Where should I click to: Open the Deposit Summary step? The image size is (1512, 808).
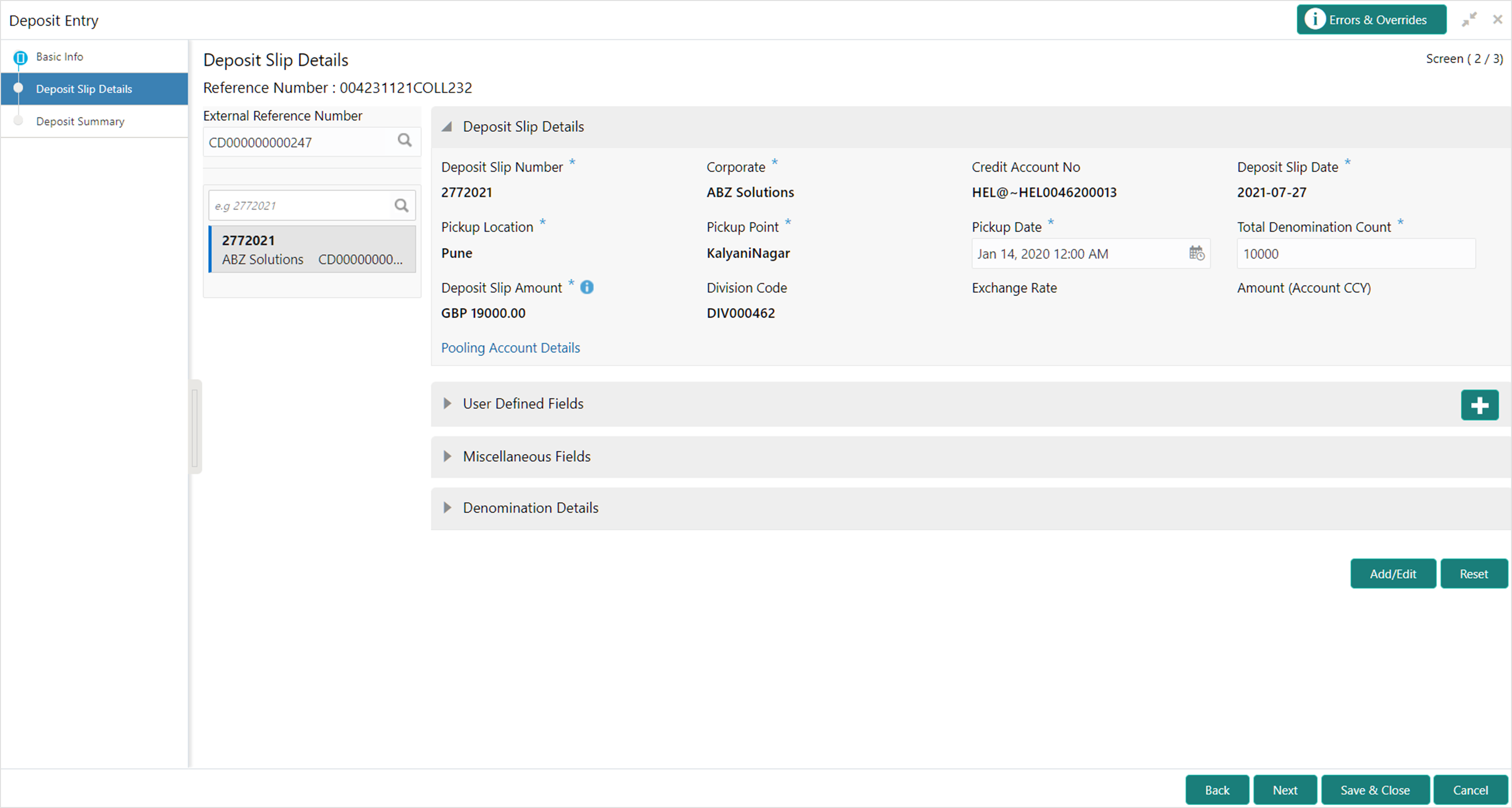(80, 122)
